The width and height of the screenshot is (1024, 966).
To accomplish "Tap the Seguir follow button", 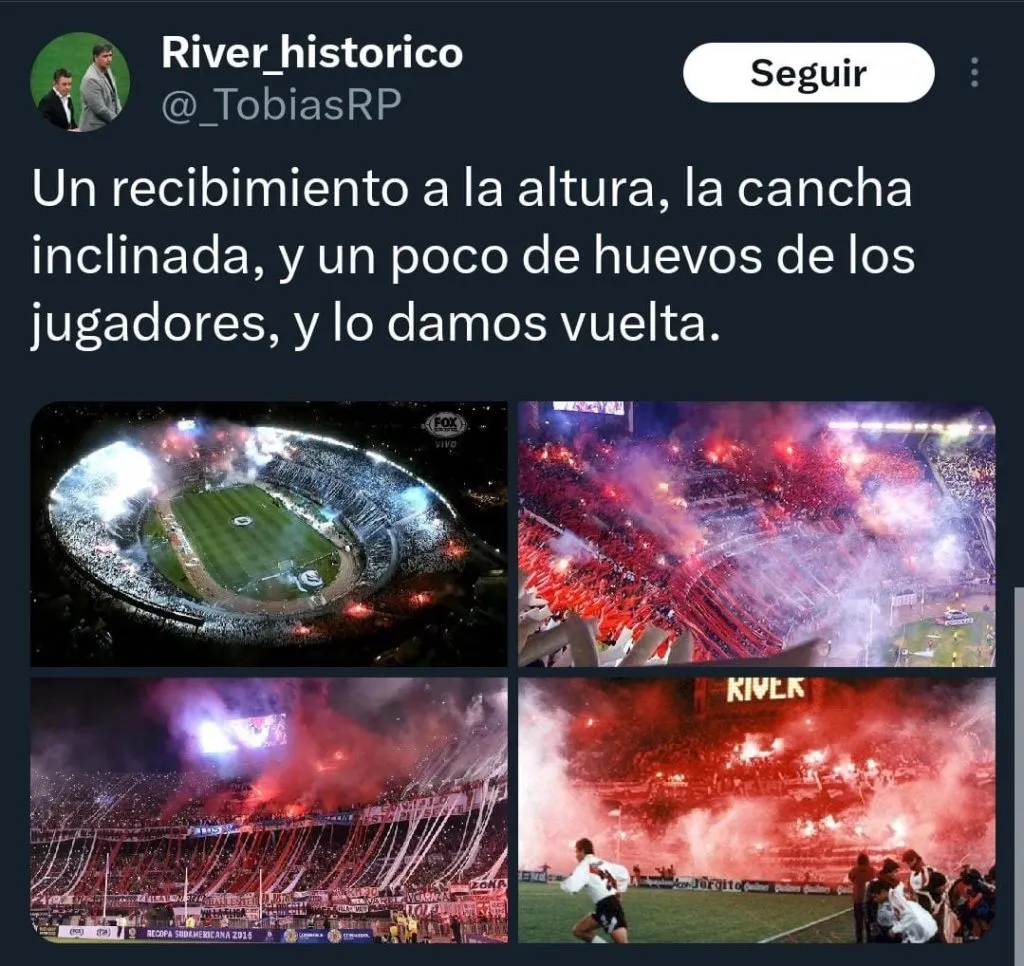I will 808,72.
